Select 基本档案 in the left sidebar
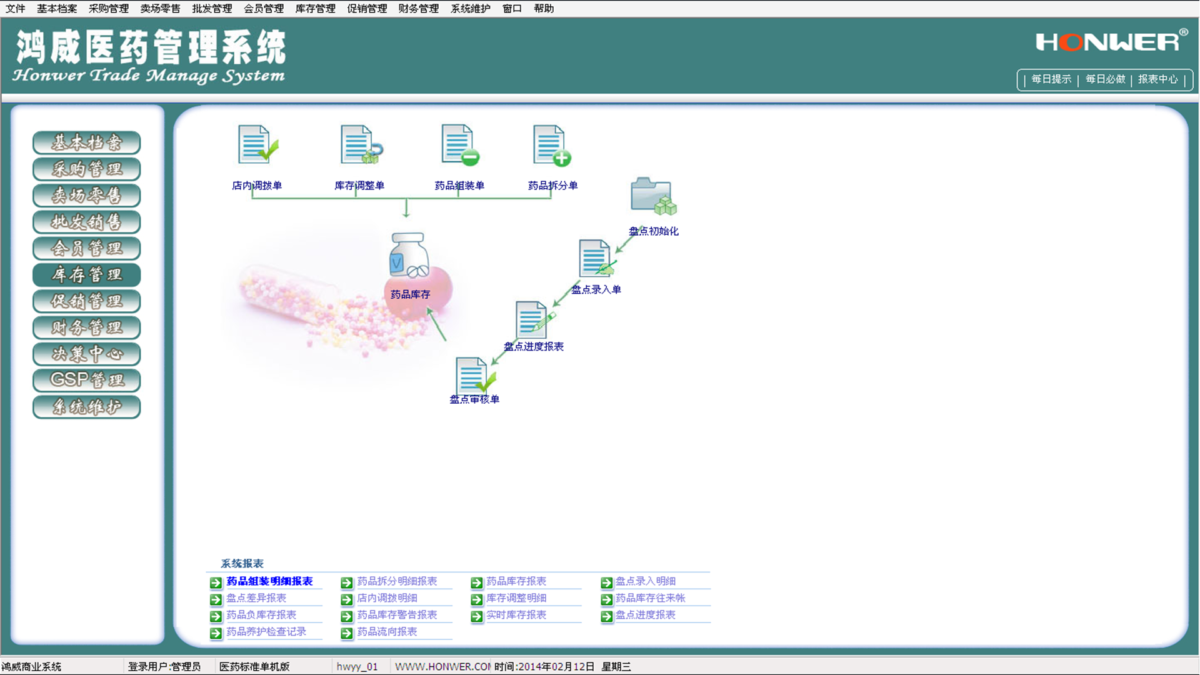Viewport: 1200px width, 675px height. [x=87, y=142]
